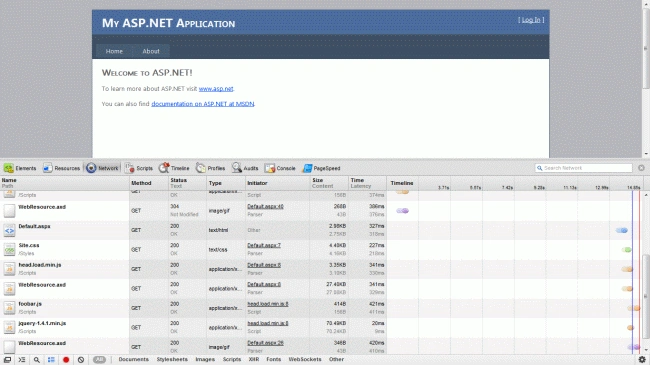Select the Default.aspx request row
Image resolution: width=650 pixels, height=365 pixels.
pos(321,230)
